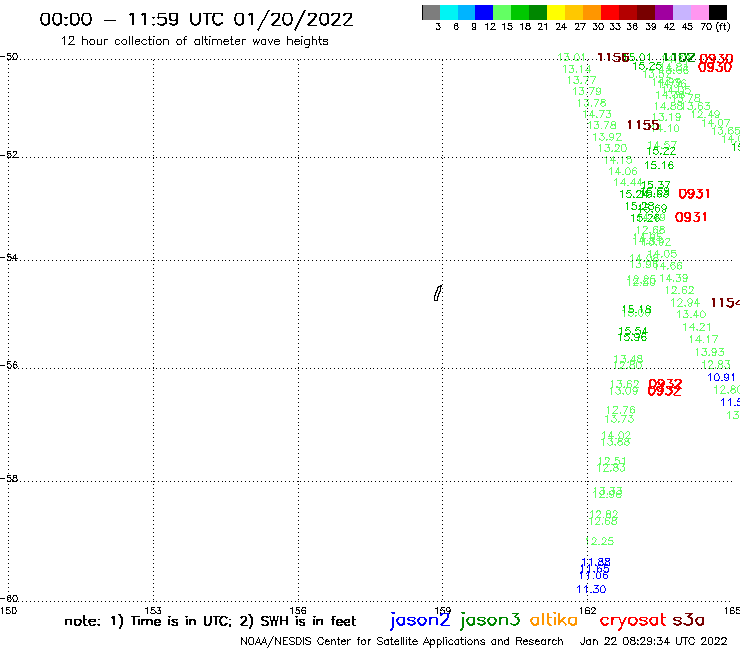This screenshot has width=740, height=650.
Task: Click the blue wave height value '10.91'
Action: [x=721, y=377]
